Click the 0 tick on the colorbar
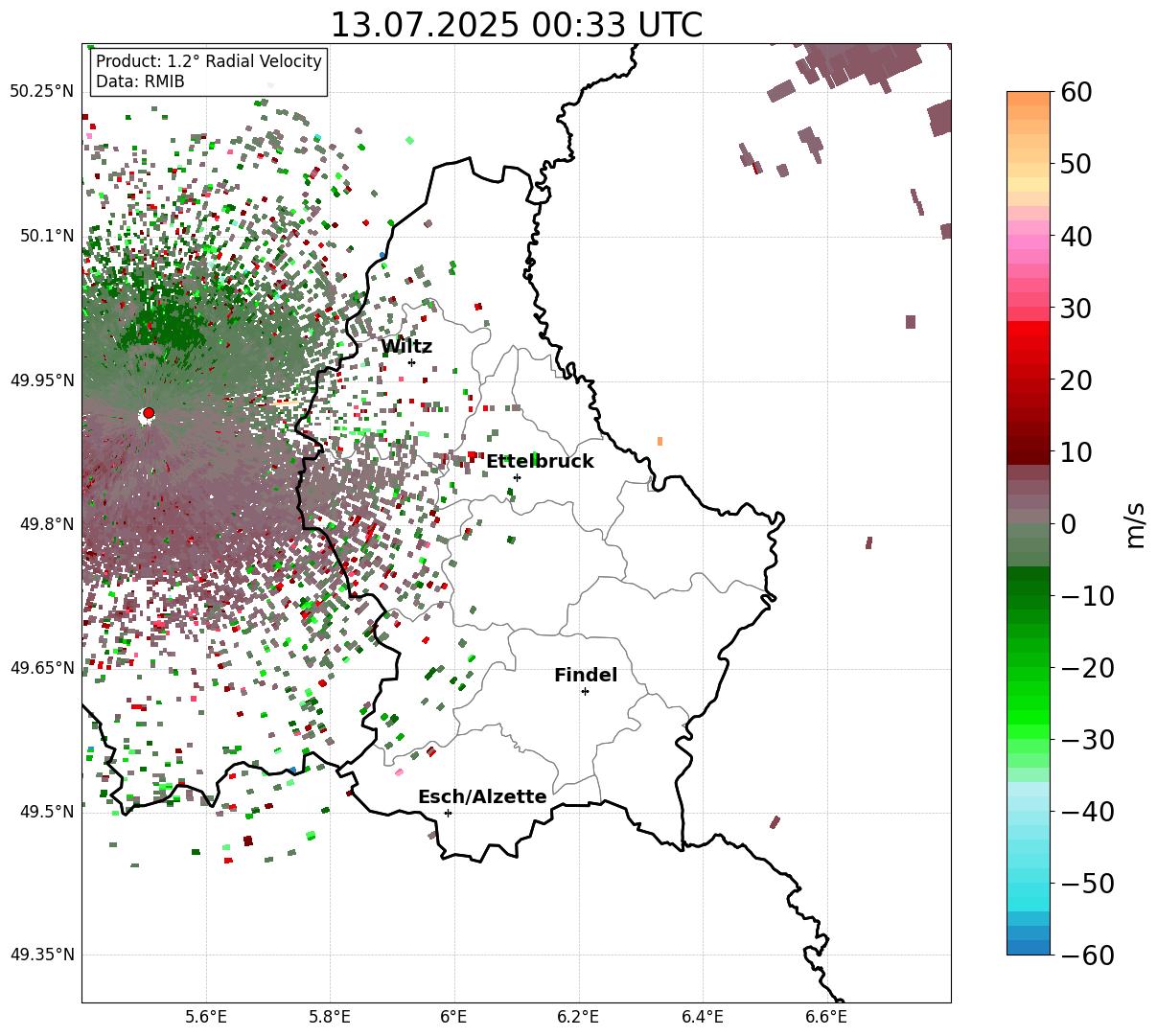 tap(1070, 523)
